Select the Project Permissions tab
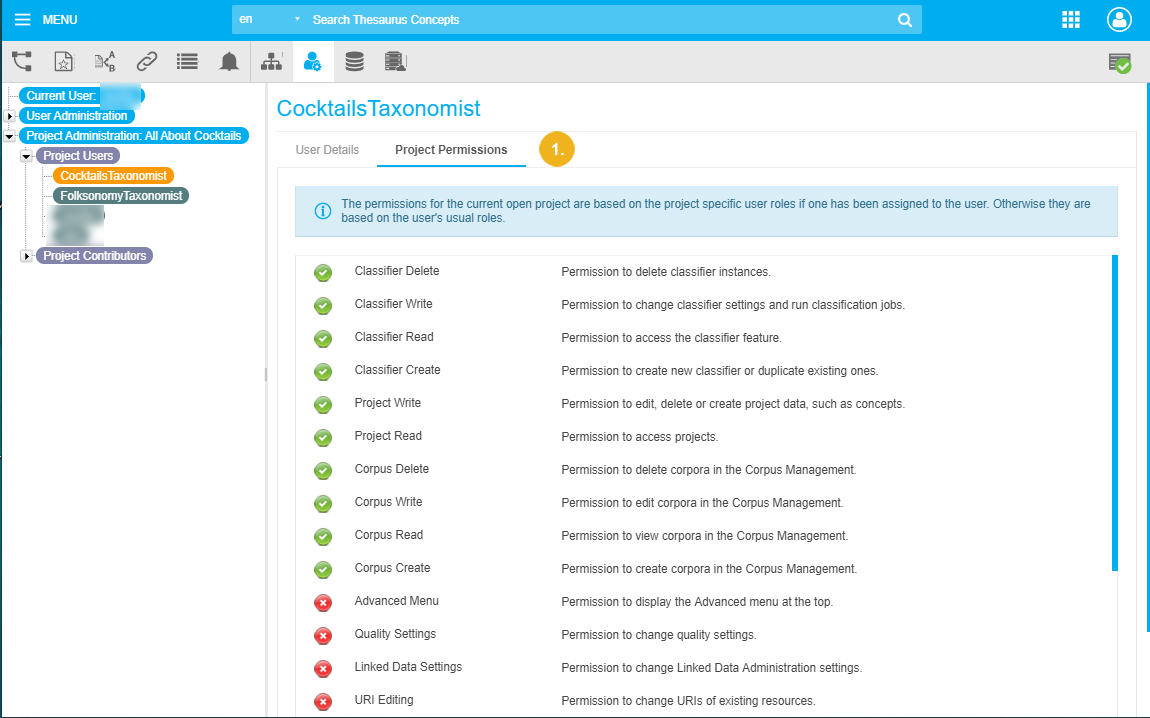Image resolution: width=1150 pixels, height=718 pixels. 451,150
